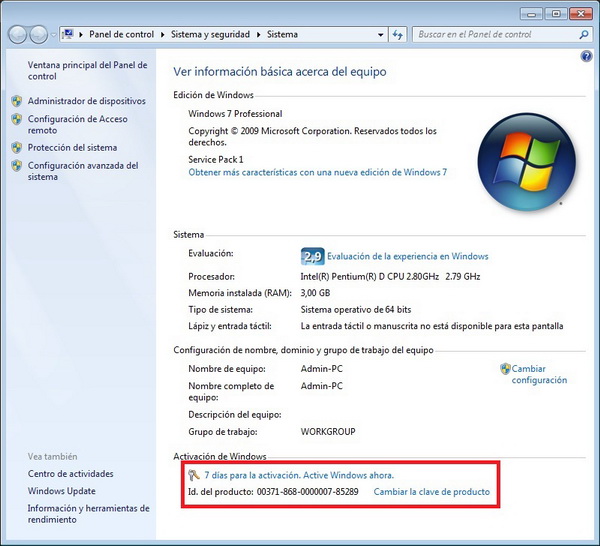Click the shield icon beside Protección del sistema

pos(17,148)
